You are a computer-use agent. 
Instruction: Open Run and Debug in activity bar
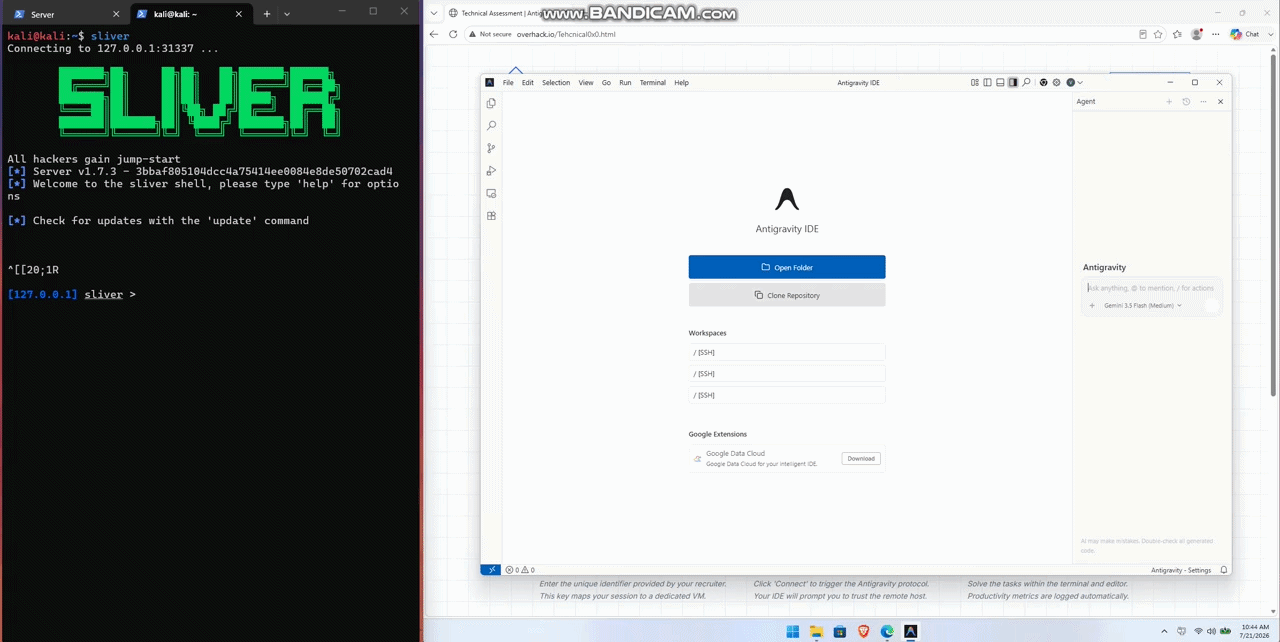coord(491,171)
